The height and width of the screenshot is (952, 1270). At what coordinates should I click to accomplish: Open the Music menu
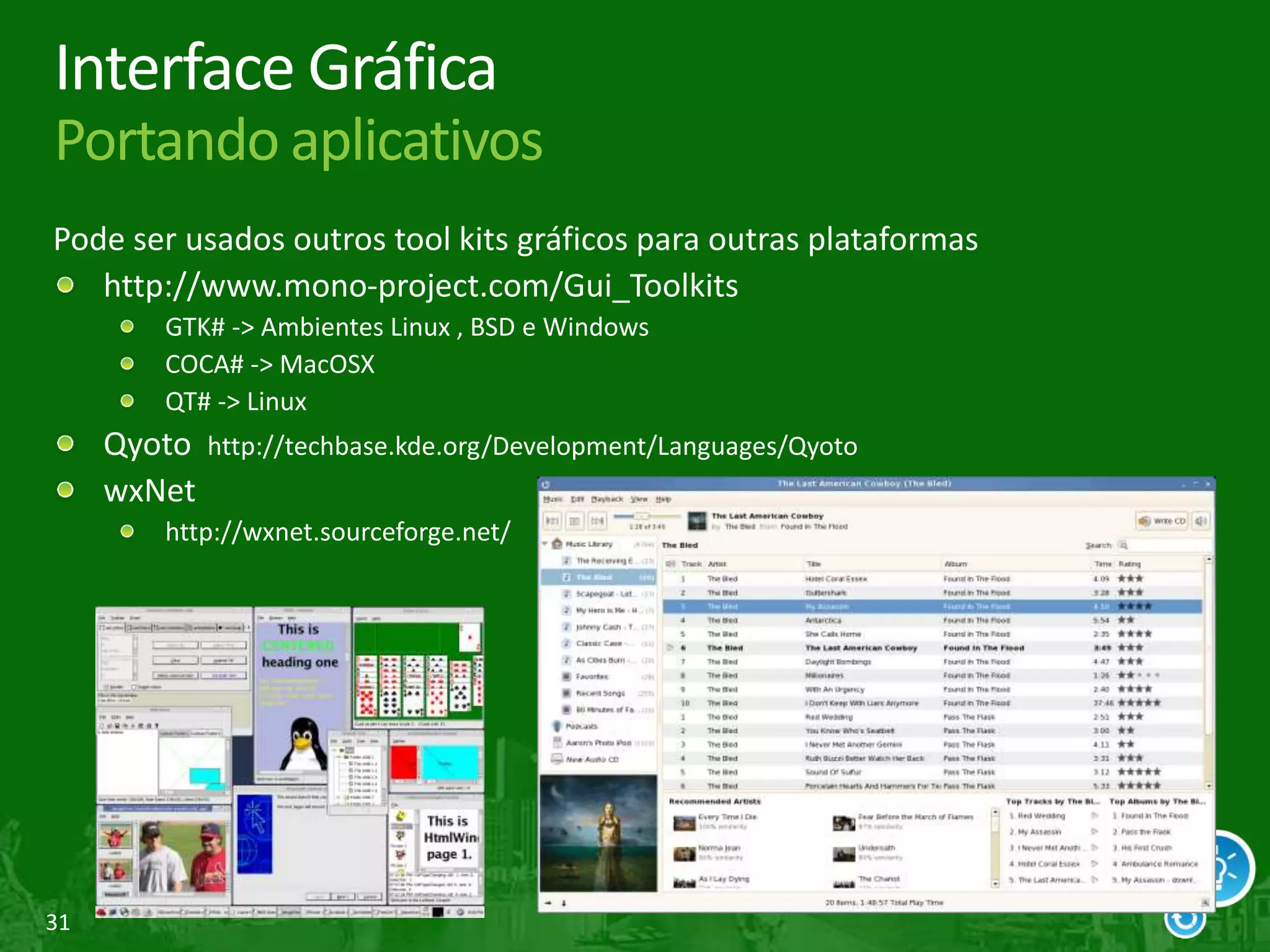coord(553,499)
